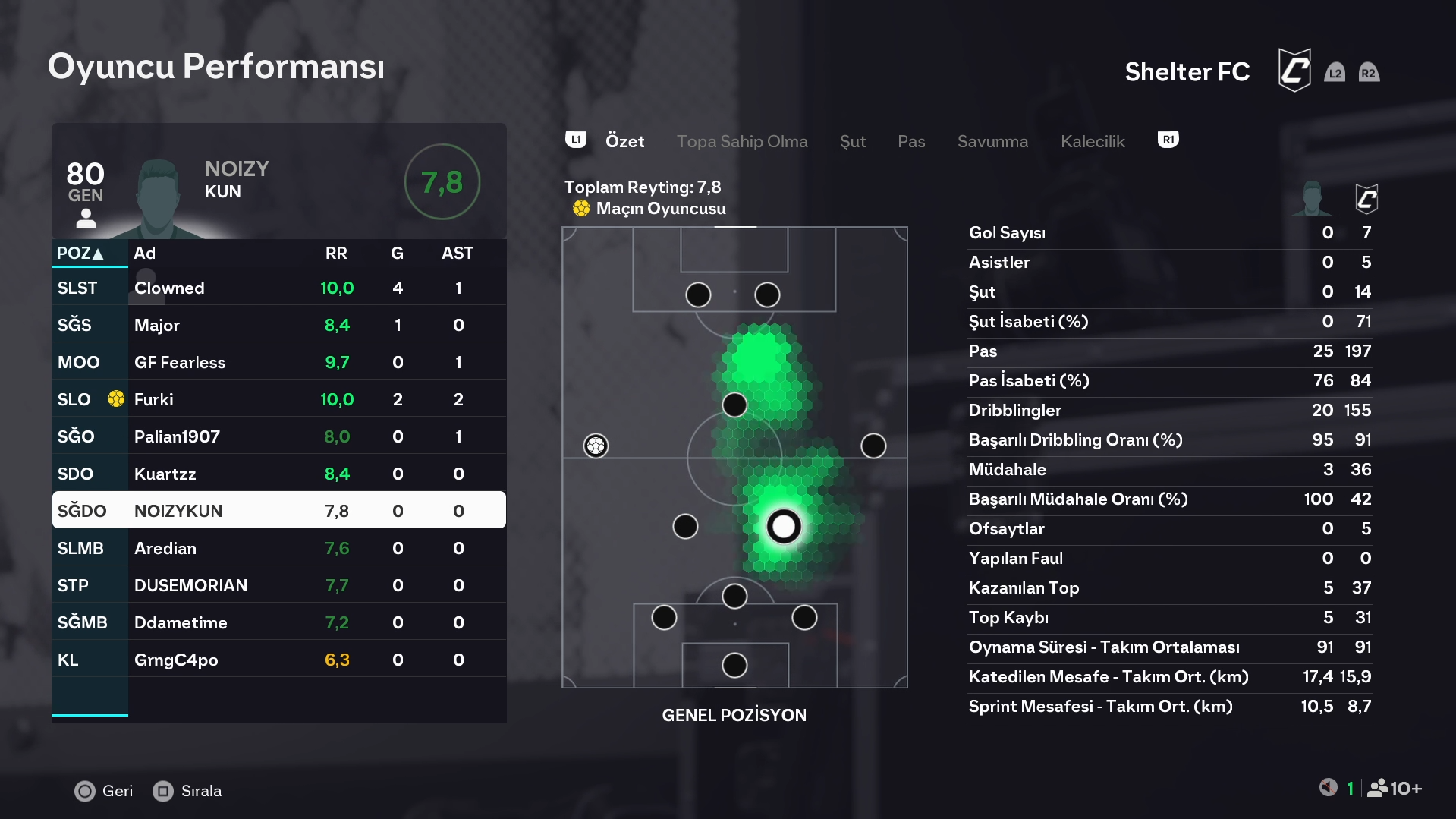Image resolution: width=1456 pixels, height=819 pixels.
Task: Select the Clowned player row
Action: pyautogui.click(x=278, y=288)
